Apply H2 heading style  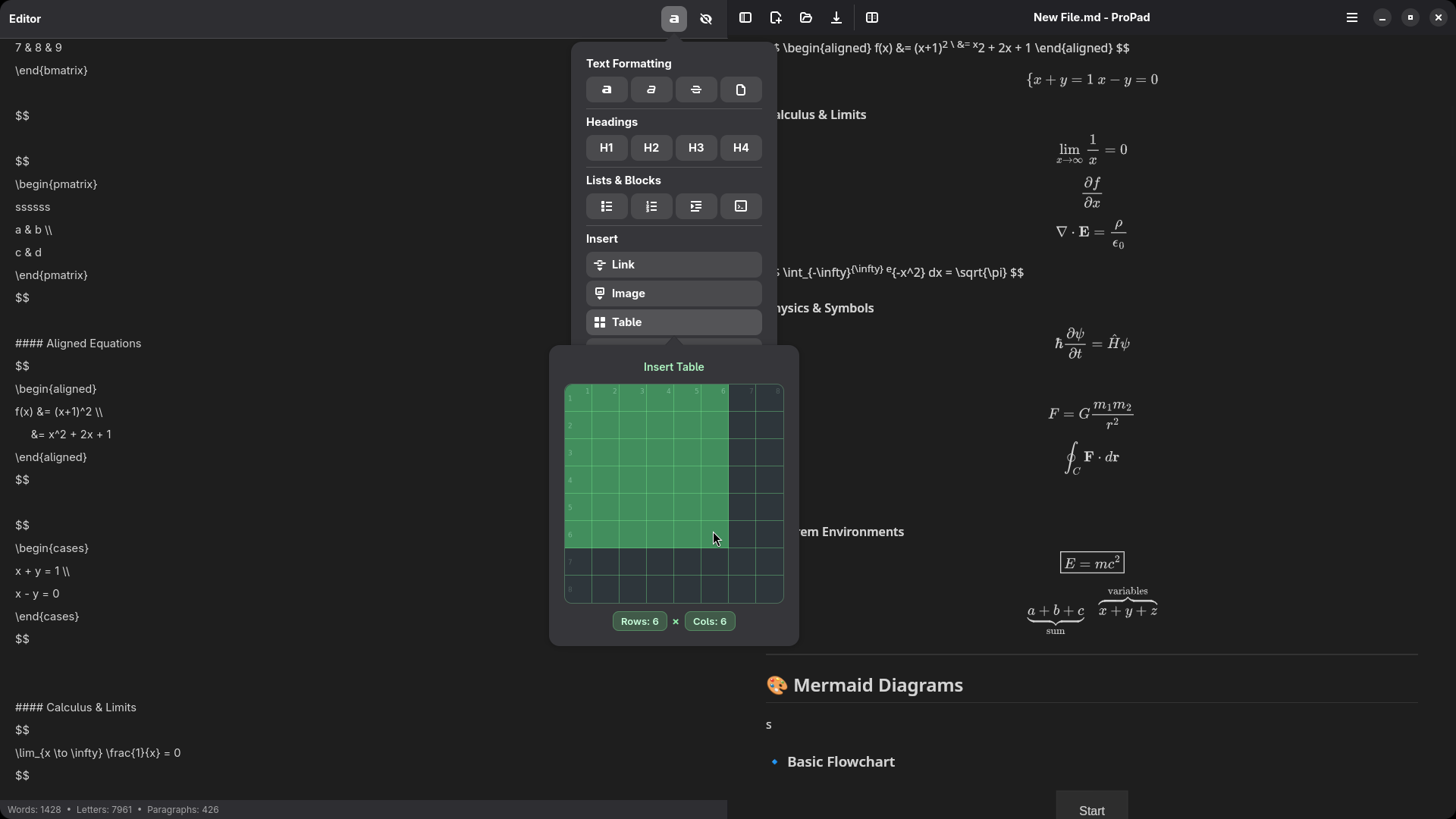(651, 148)
